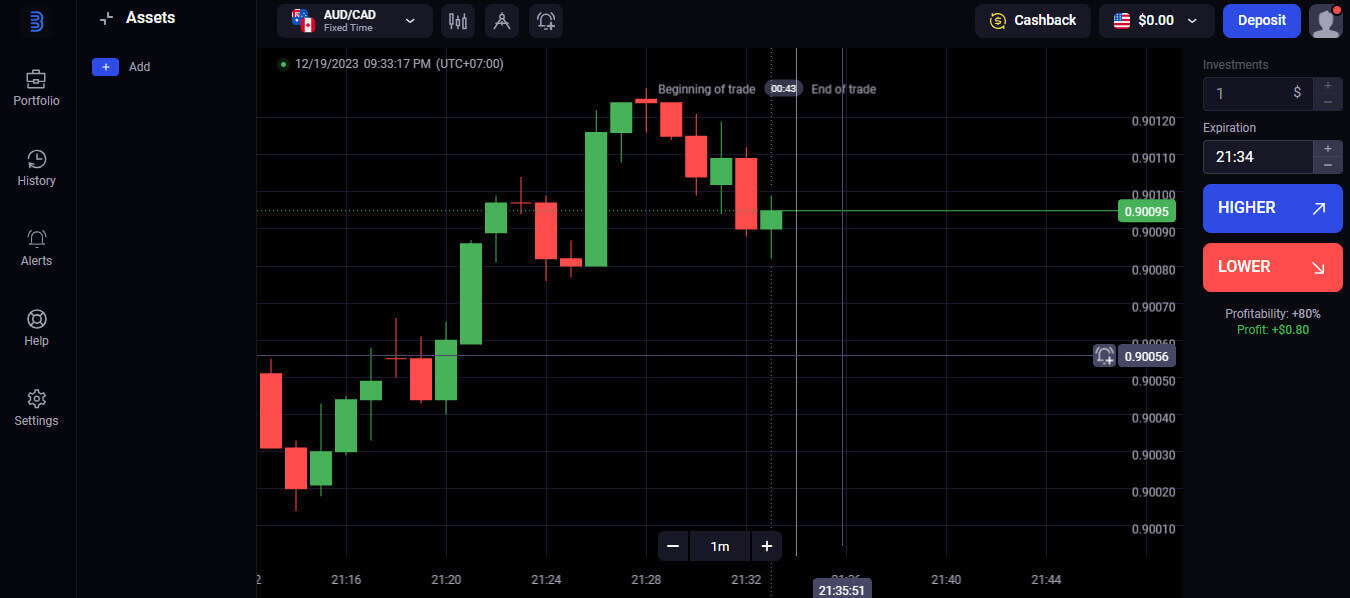This screenshot has height=598, width=1350.
Task: Click the add alert bell icon in toolbar
Action: tap(545, 21)
